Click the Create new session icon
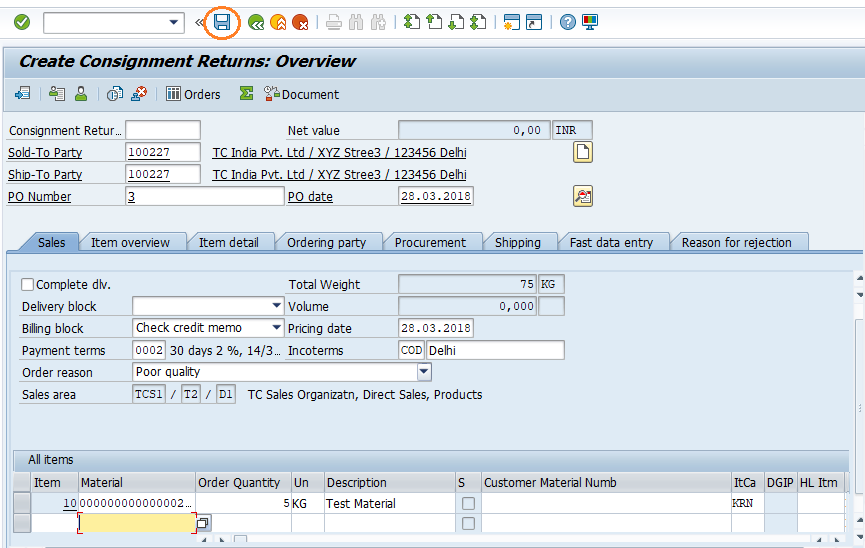 coord(511,22)
